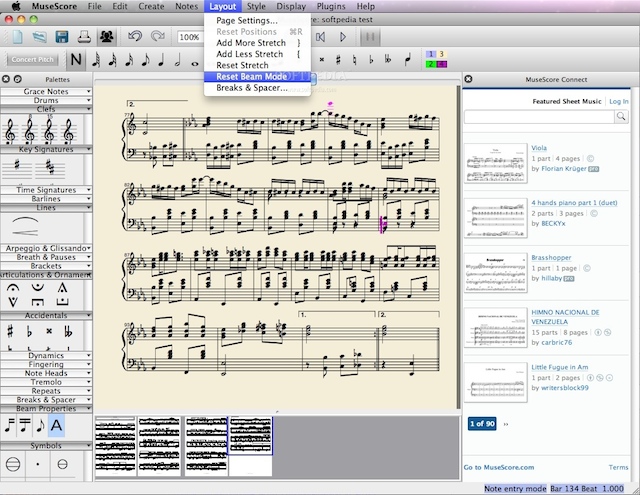Select the fermata symbol in Articulations palette
Viewport: 640px width, 495px height.
click(12, 288)
